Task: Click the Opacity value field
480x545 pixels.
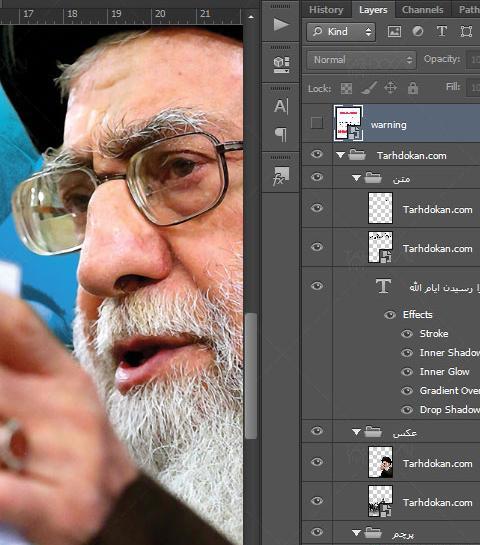Action: point(473,60)
